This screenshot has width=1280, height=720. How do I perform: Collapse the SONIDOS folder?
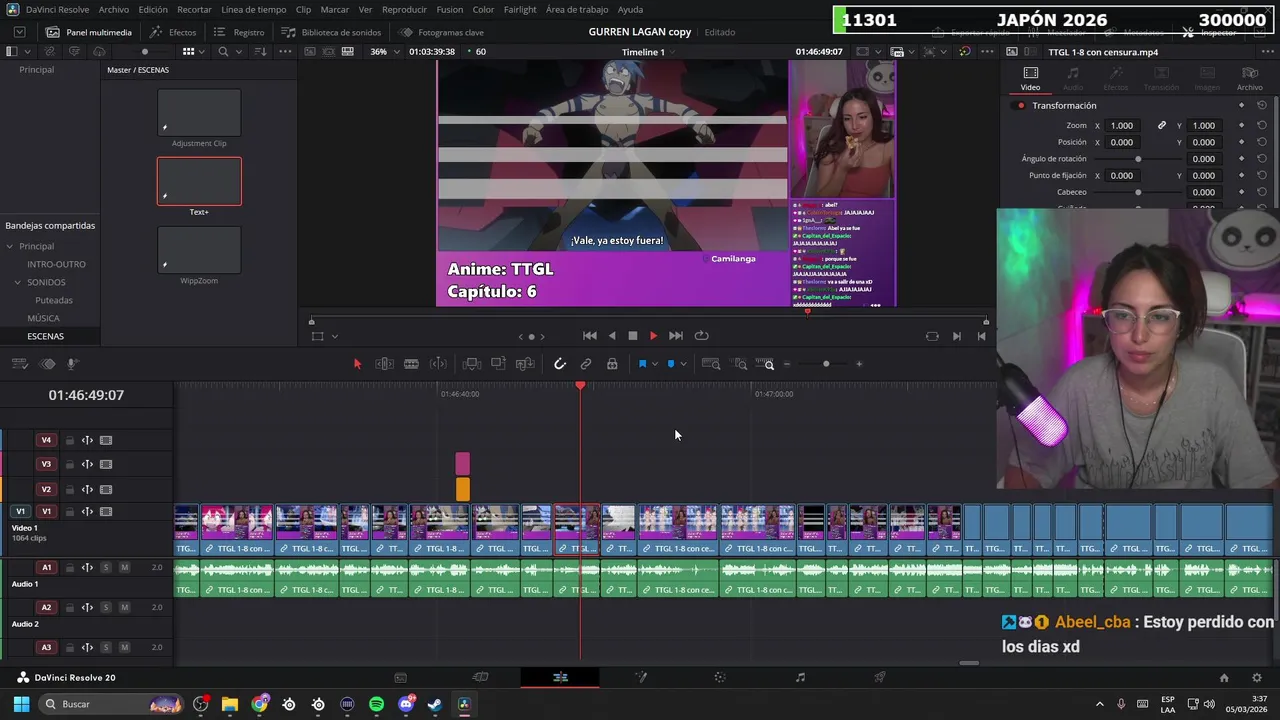point(18,282)
